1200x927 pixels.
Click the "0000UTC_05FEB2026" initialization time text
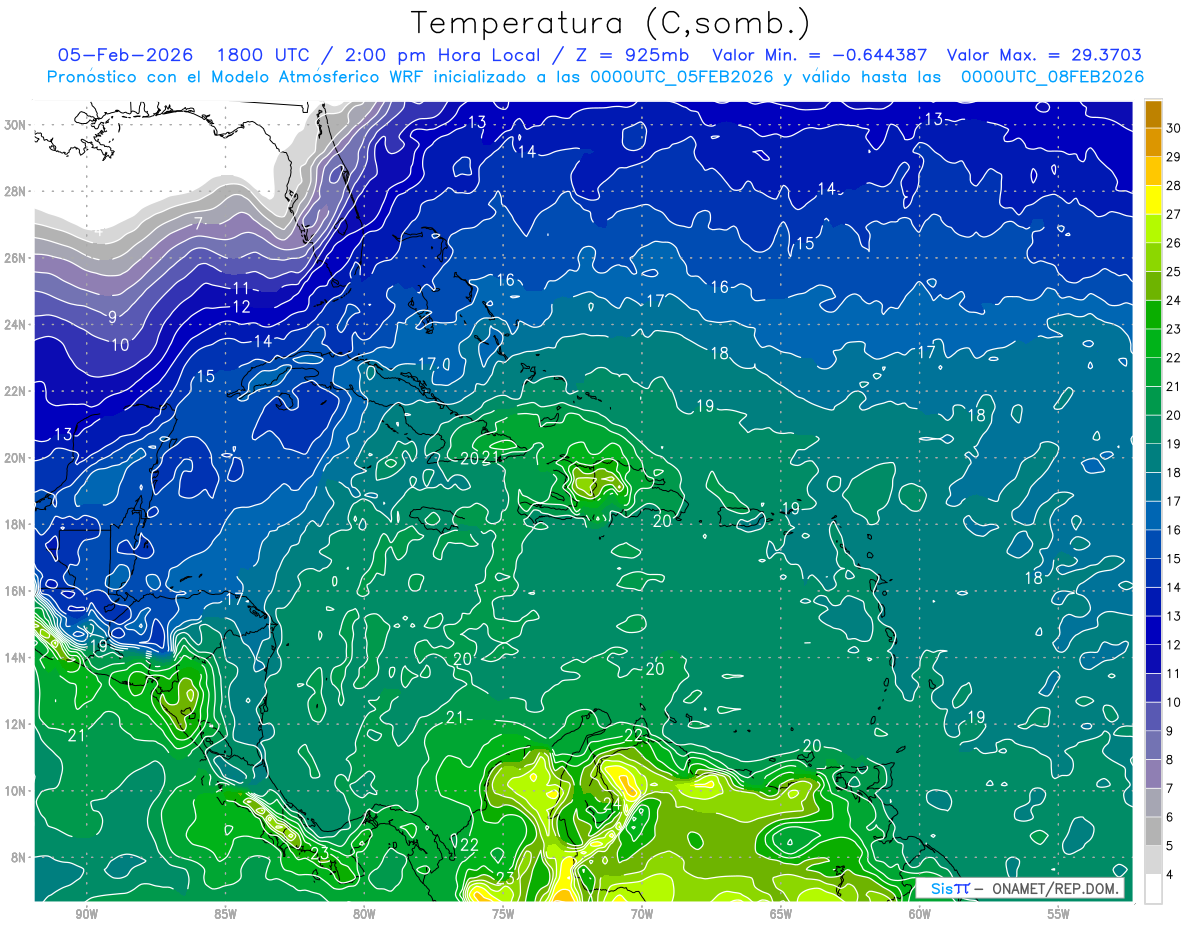682,77
